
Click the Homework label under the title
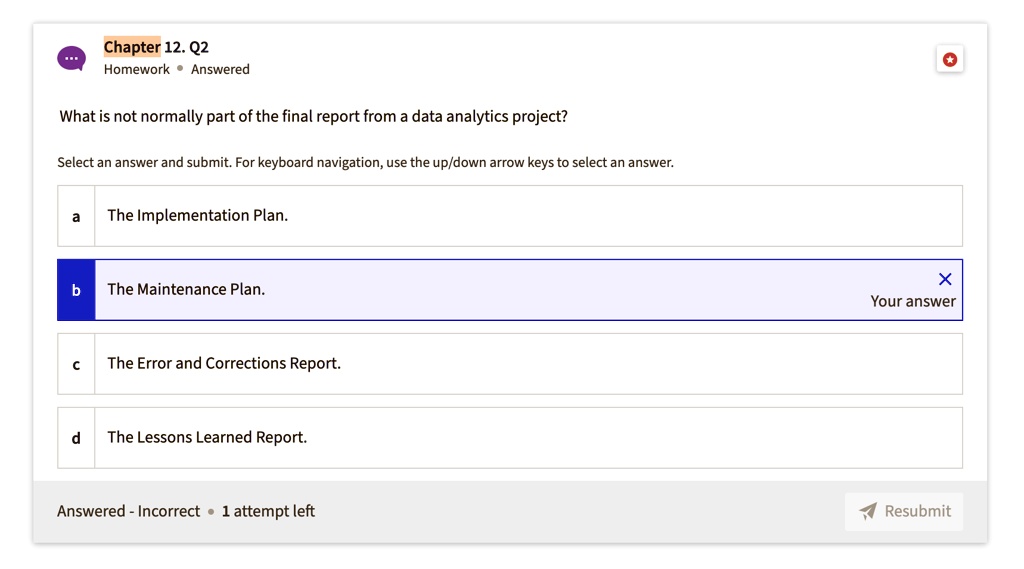tap(136, 69)
